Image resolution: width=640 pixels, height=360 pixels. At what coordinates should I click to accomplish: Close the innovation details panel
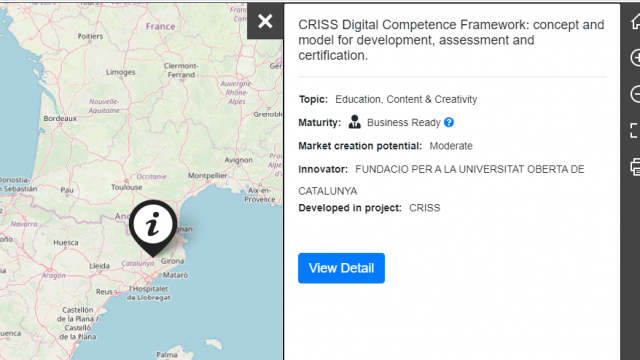(x=265, y=21)
